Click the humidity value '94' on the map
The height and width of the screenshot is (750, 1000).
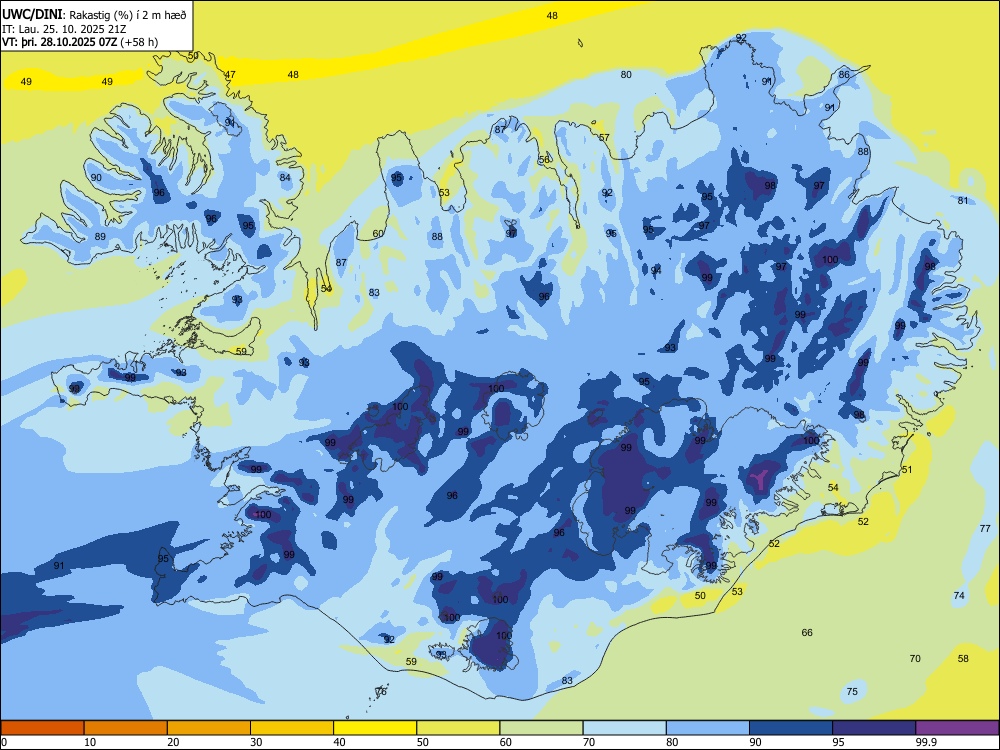pyautogui.click(x=656, y=270)
